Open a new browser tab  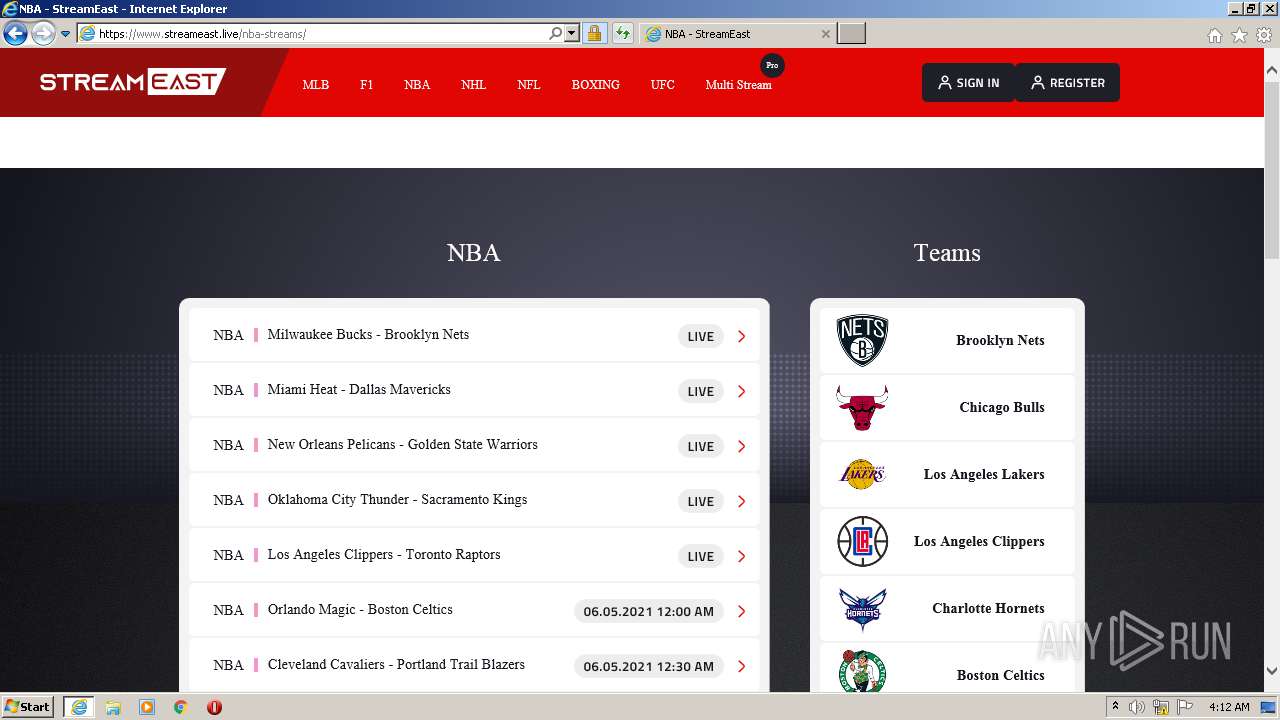point(851,34)
